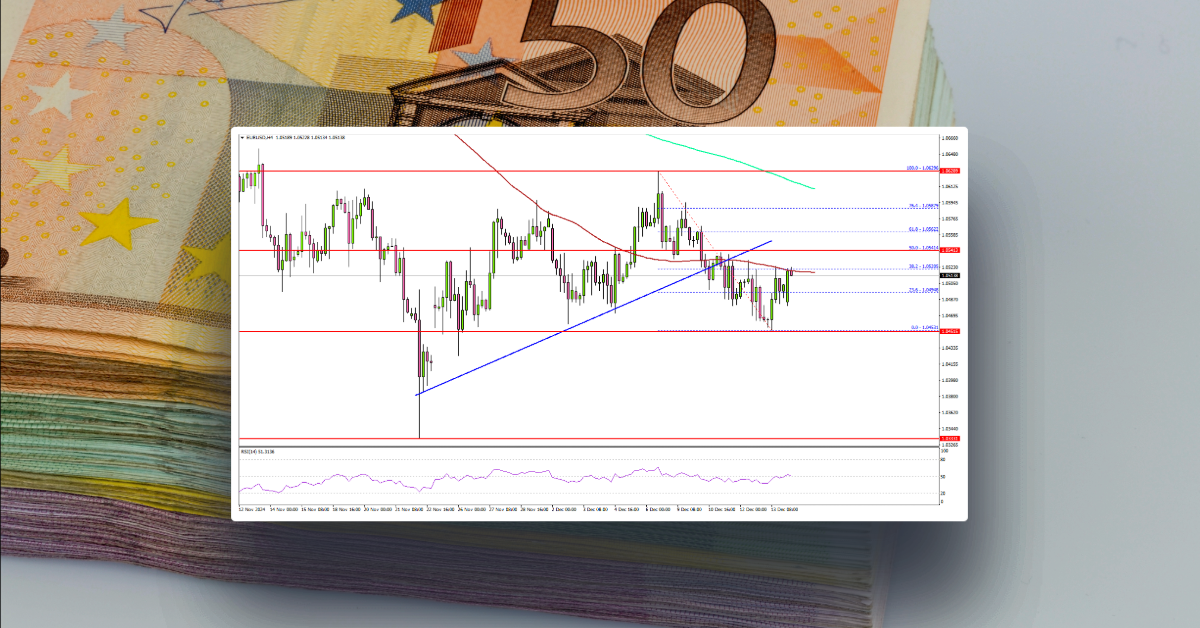Click the 38.2 - 1.05195 Fibonacci label

point(922,265)
